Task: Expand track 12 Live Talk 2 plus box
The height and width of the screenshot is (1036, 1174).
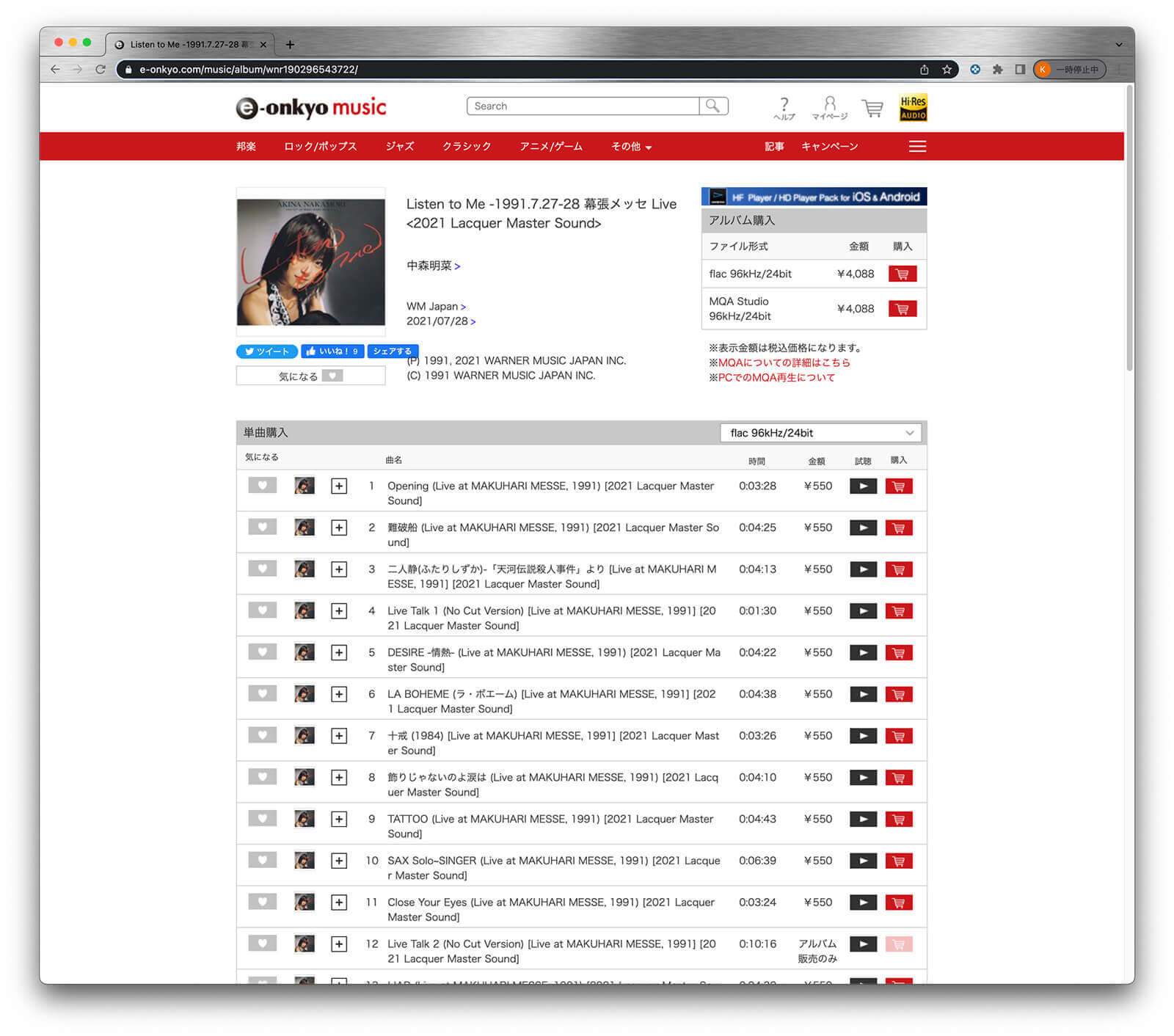Action: 338,944
